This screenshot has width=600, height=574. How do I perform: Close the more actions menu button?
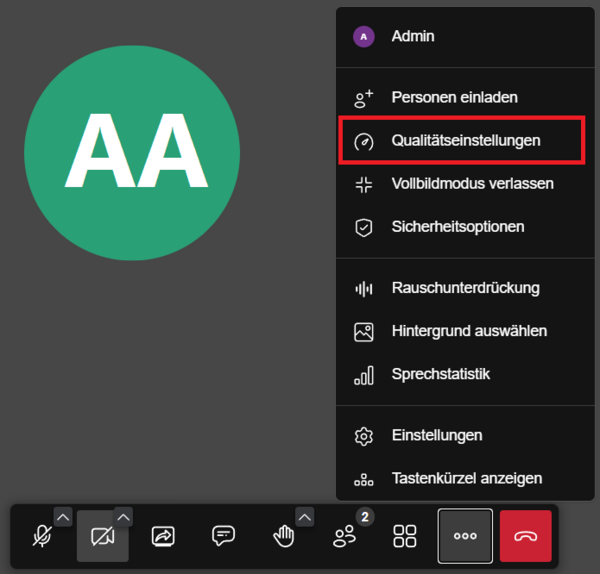(465, 536)
